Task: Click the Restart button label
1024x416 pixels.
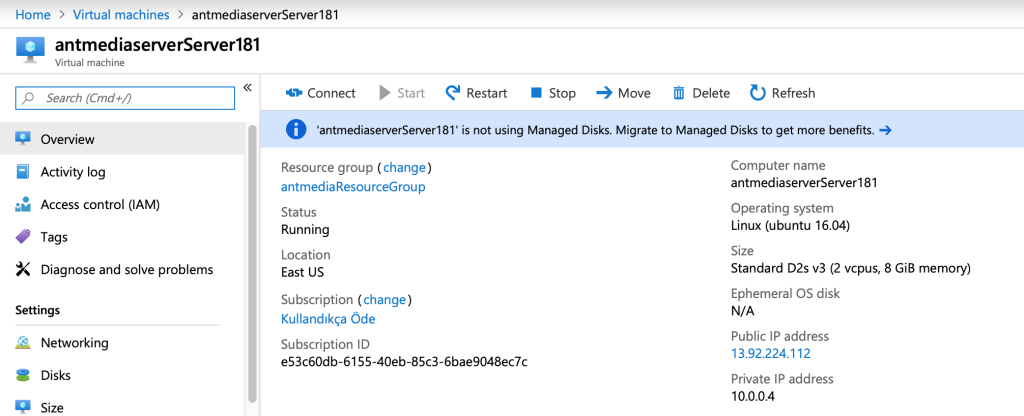Action: [487, 93]
